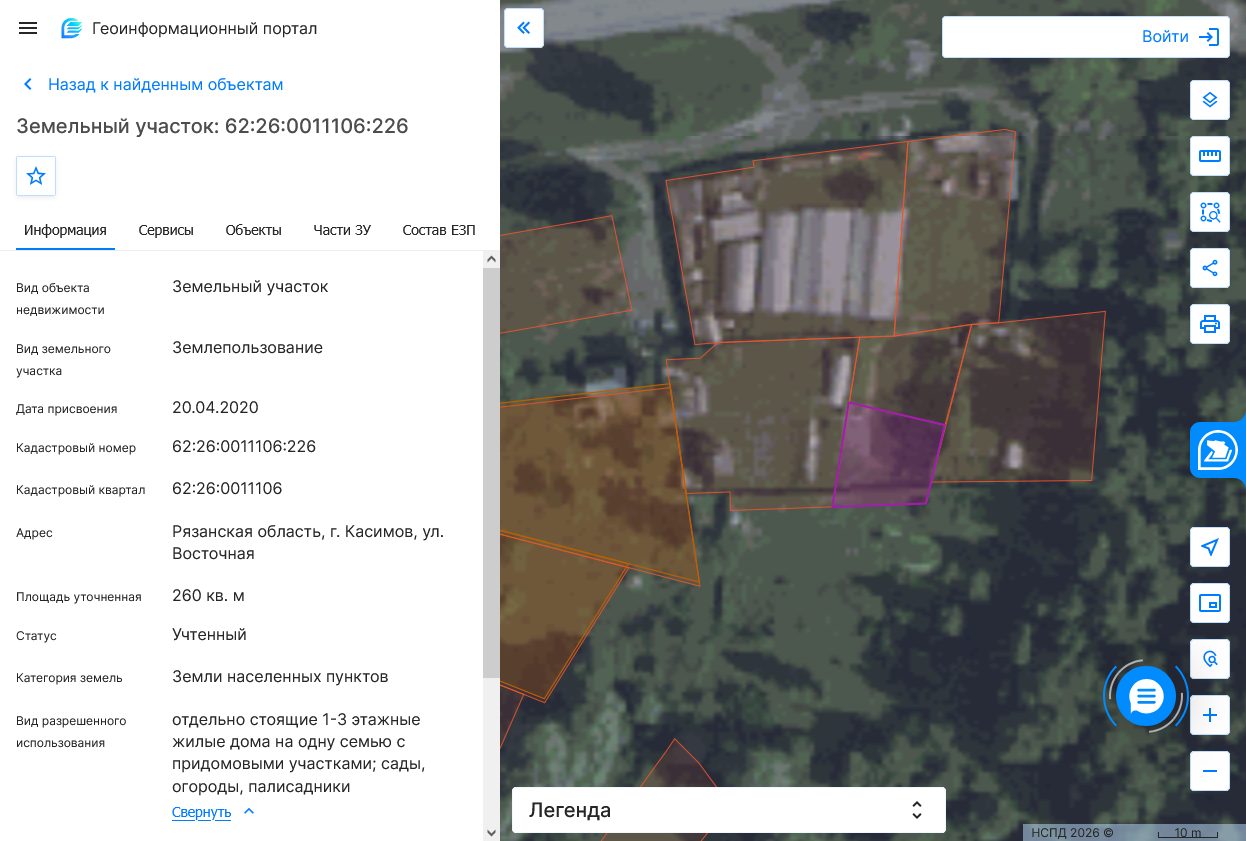Open the hamburger main menu
Viewport: 1246px width, 841px height.
[28, 28]
